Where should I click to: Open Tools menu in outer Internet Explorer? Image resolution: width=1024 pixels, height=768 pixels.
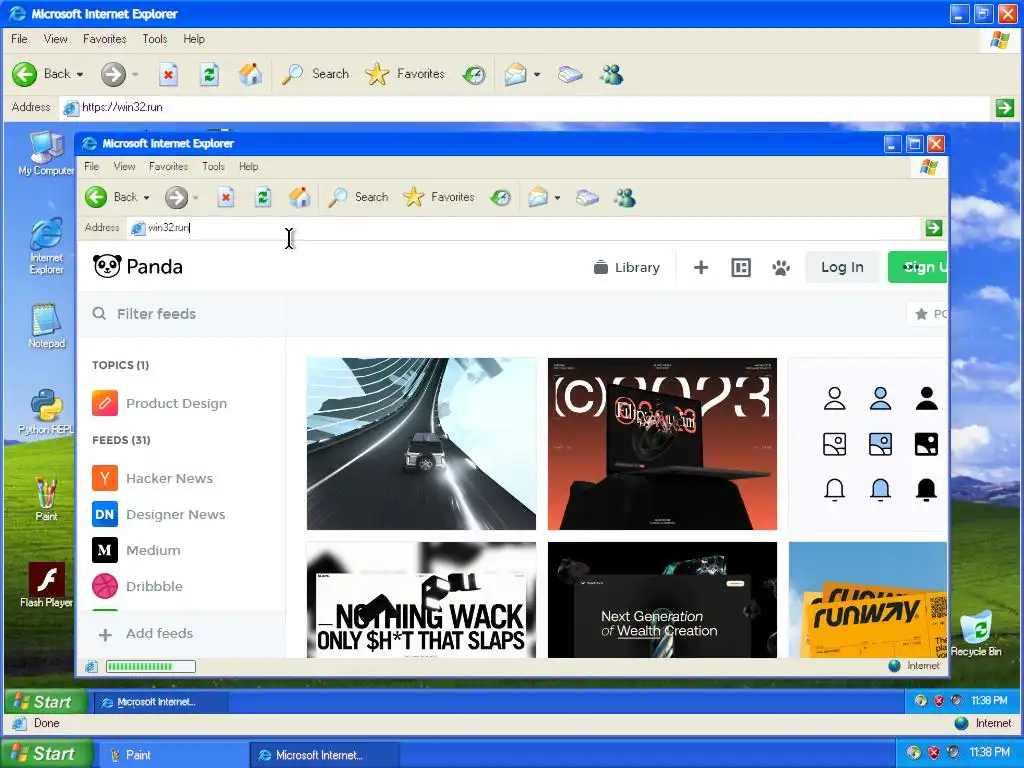coord(155,39)
